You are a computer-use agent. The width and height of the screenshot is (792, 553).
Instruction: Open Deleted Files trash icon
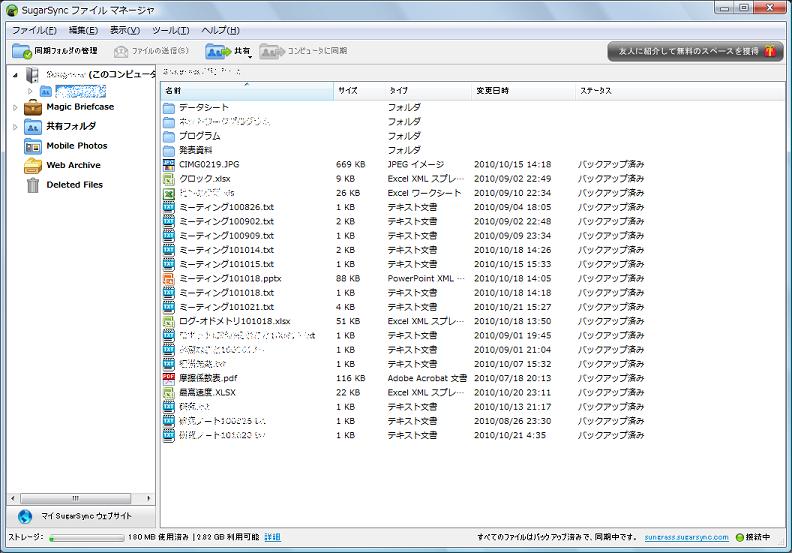pos(33,185)
